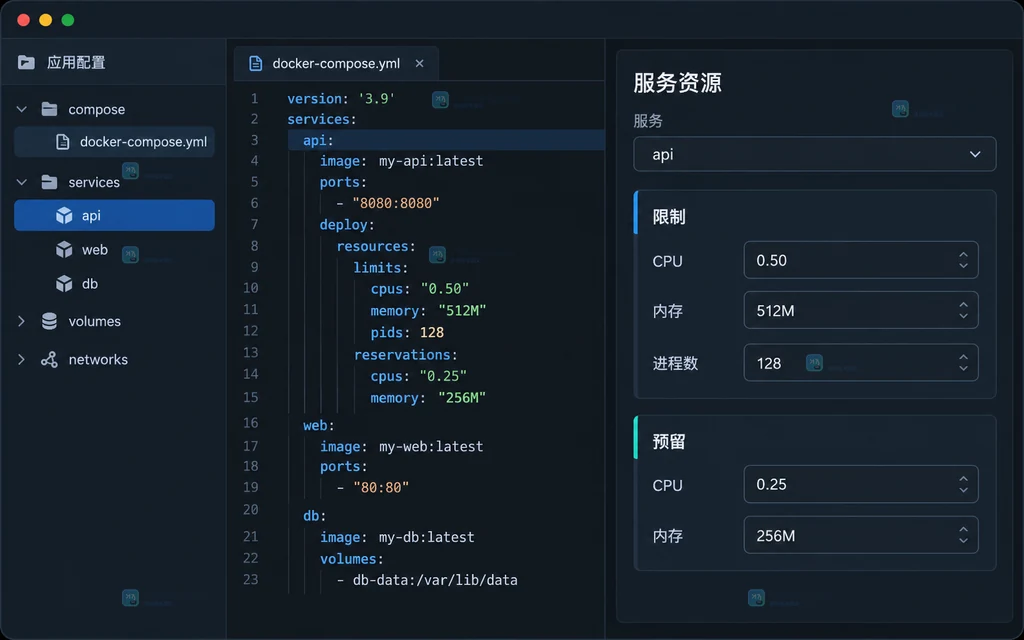Click the services: key on line 2

pyautogui.click(x=321, y=120)
